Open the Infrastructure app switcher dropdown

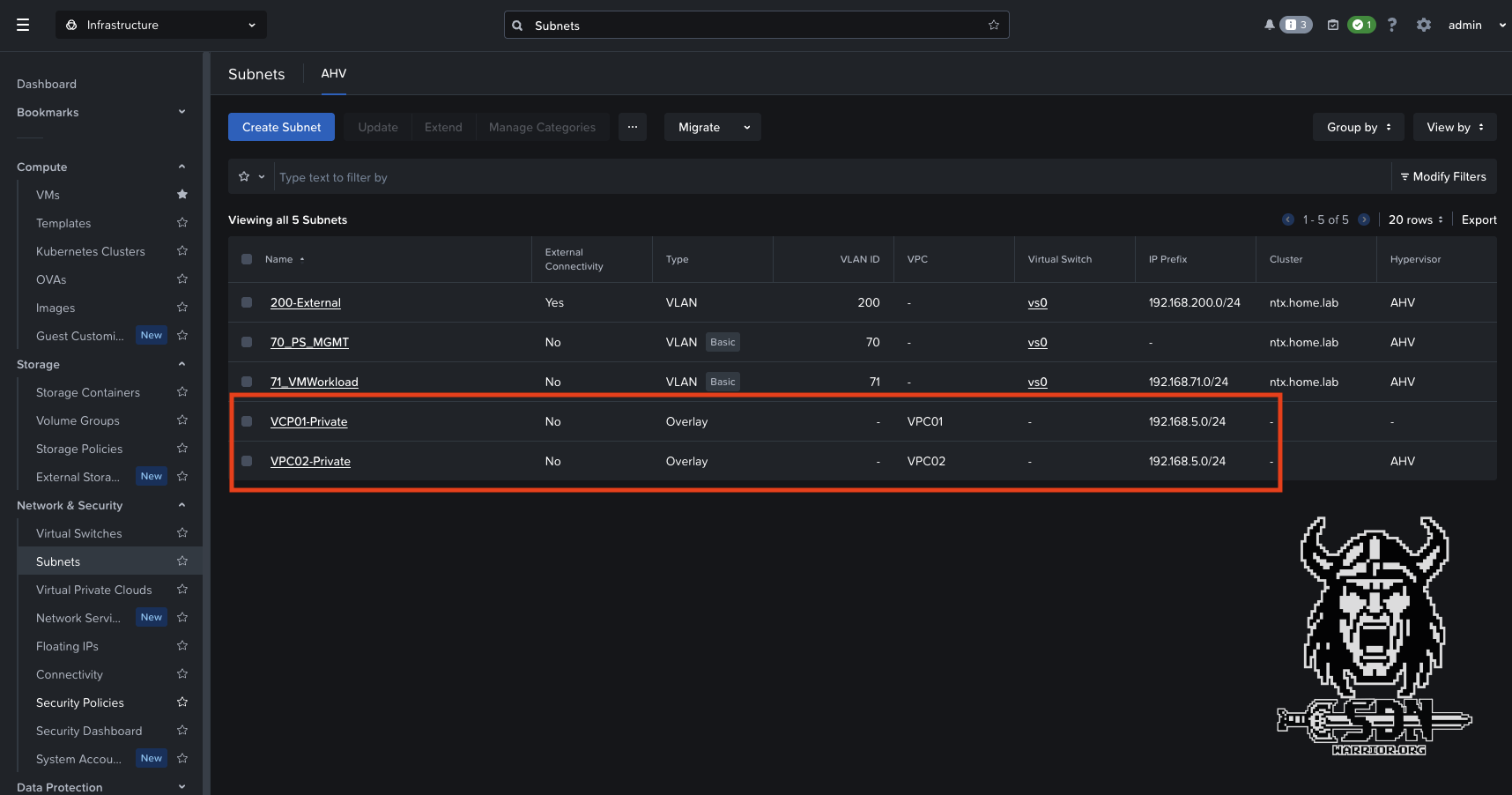pyautogui.click(x=161, y=25)
